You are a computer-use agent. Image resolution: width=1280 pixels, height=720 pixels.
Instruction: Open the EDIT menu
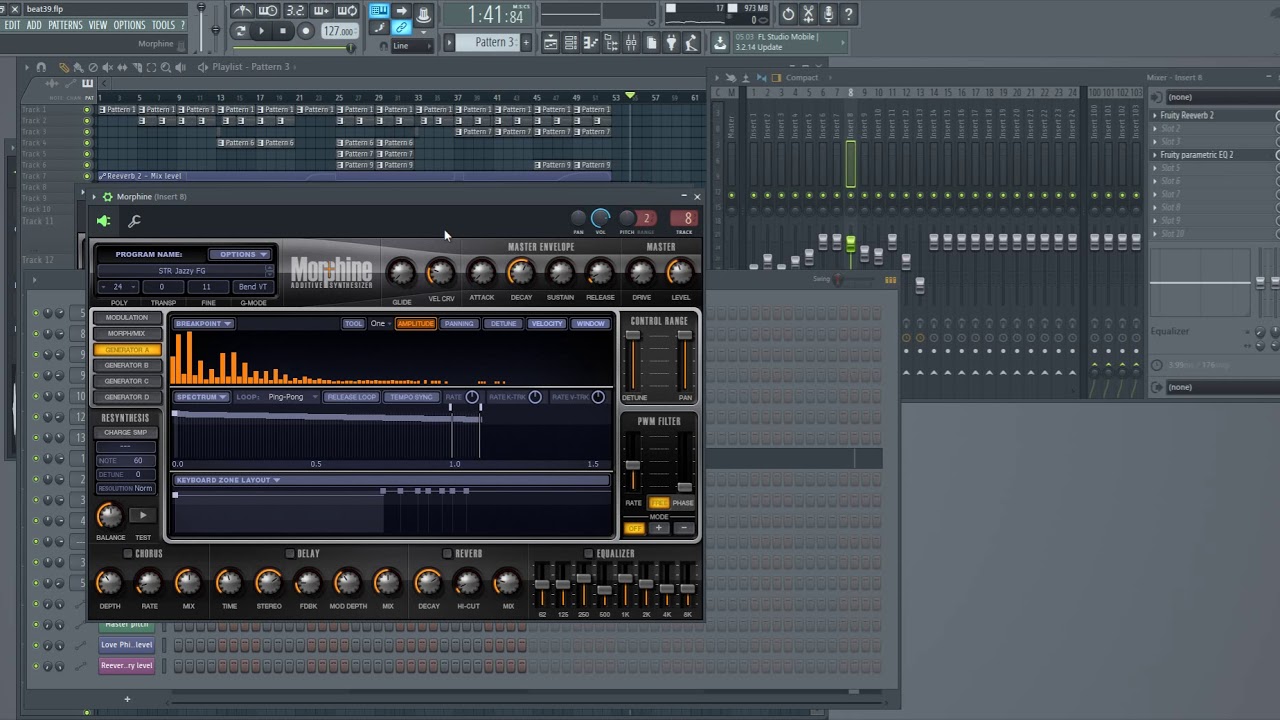(x=12, y=25)
